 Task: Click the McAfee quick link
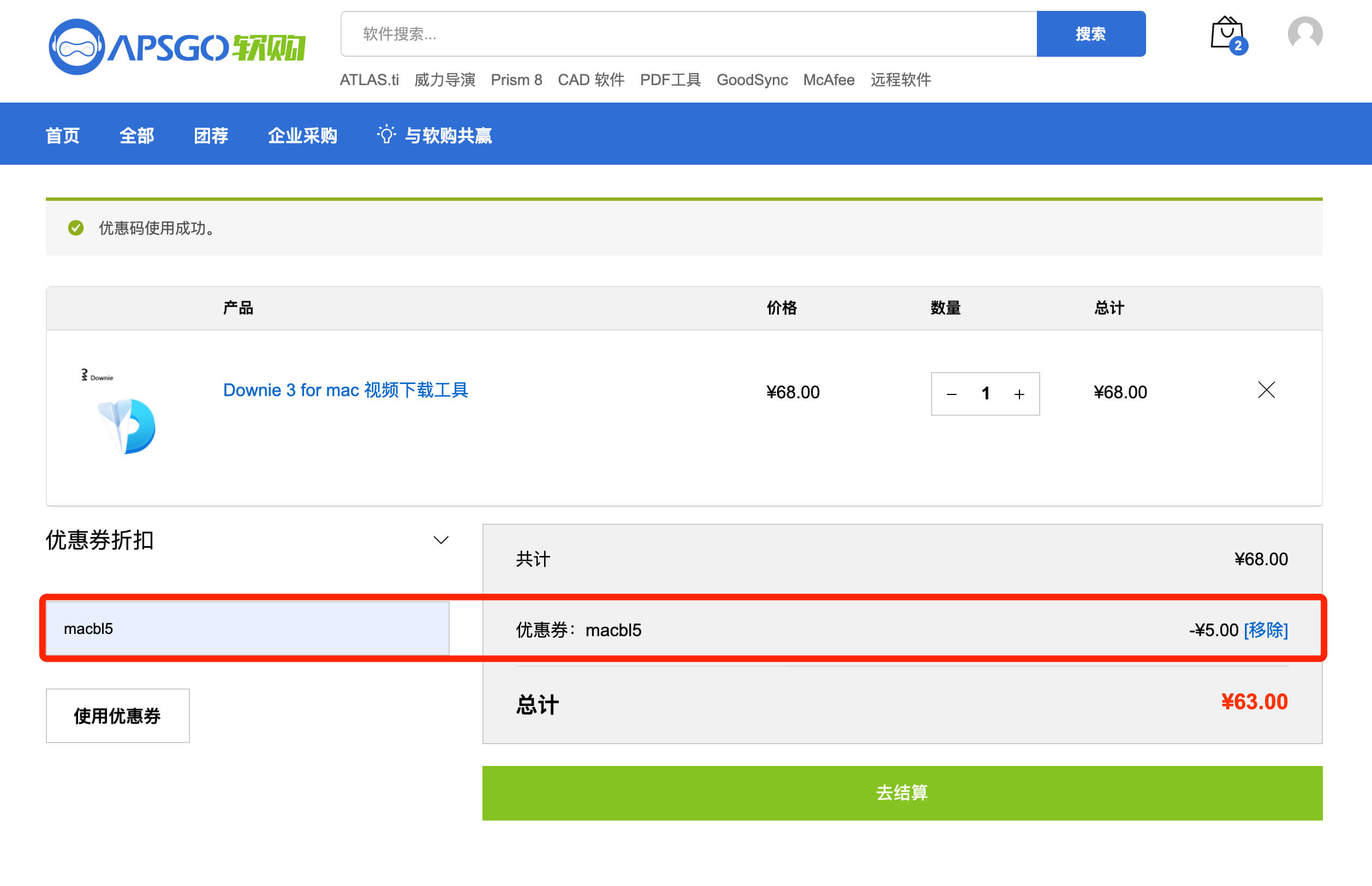click(x=829, y=80)
